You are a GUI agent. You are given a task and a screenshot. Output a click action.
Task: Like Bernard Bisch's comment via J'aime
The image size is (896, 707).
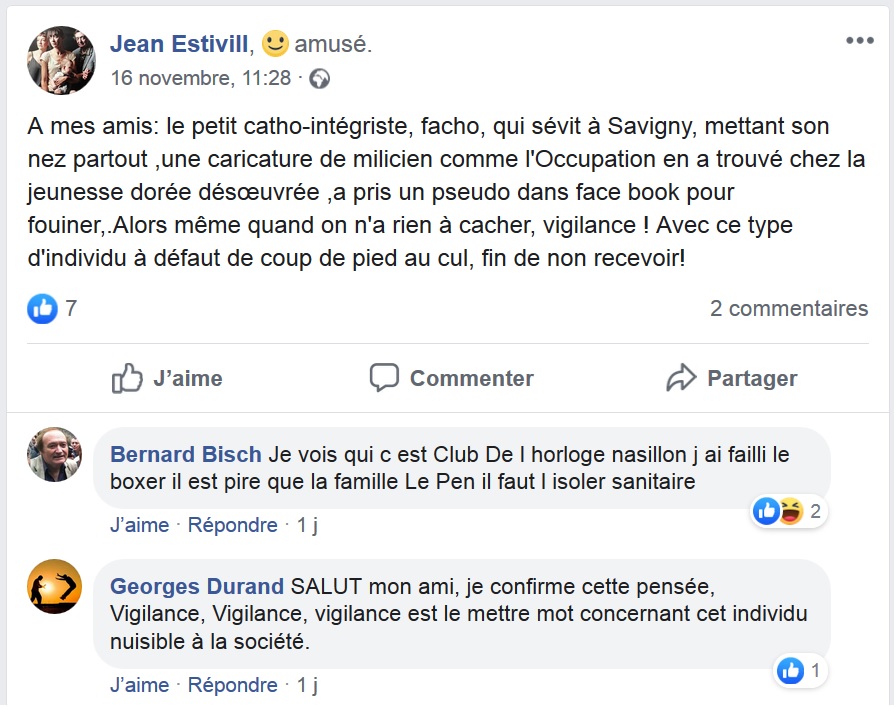pyautogui.click(x=139, y=525)
